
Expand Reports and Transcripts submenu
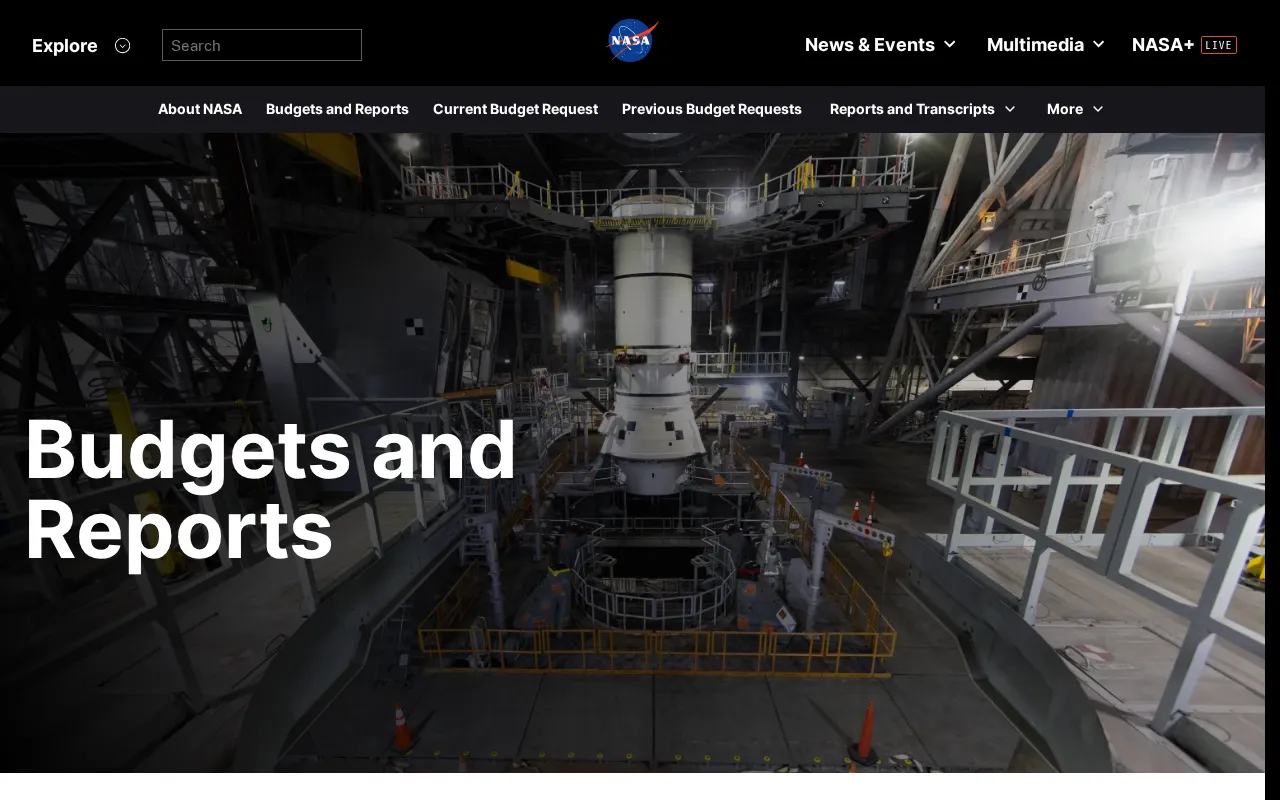coord(922,109)
